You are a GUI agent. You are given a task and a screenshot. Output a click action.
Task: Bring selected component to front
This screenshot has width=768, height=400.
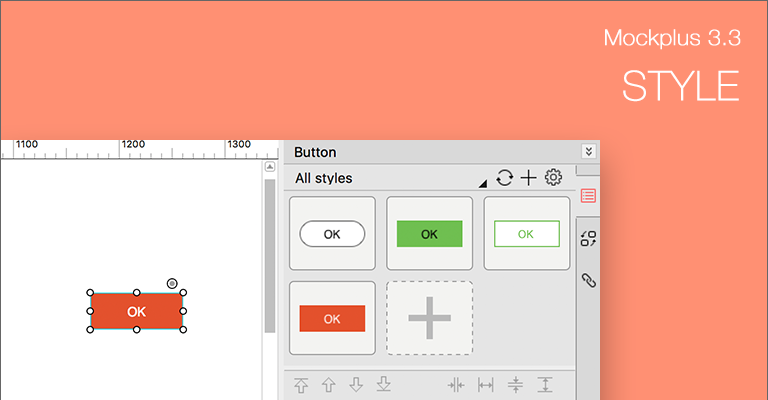pos(301,385)
